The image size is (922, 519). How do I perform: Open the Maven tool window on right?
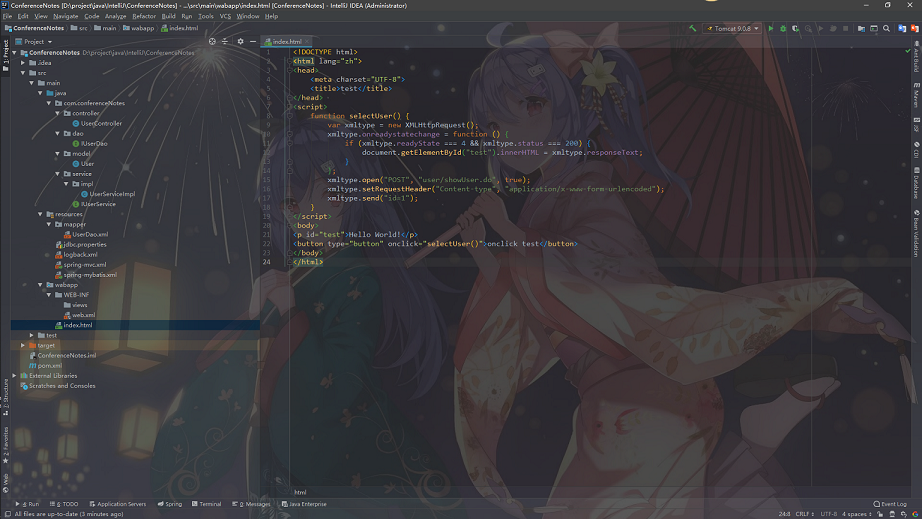click(x=916, y=95)
